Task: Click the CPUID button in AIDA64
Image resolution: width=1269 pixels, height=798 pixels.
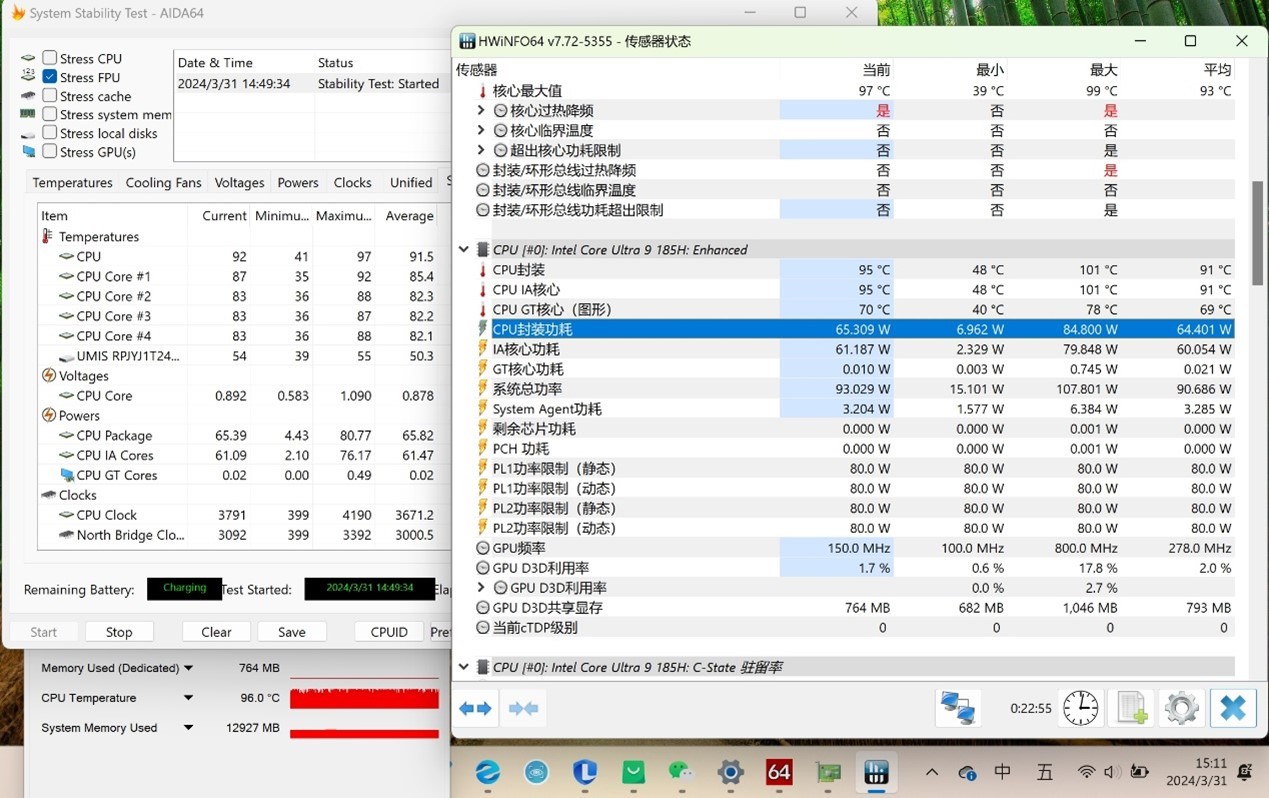Action: point(389,632)
